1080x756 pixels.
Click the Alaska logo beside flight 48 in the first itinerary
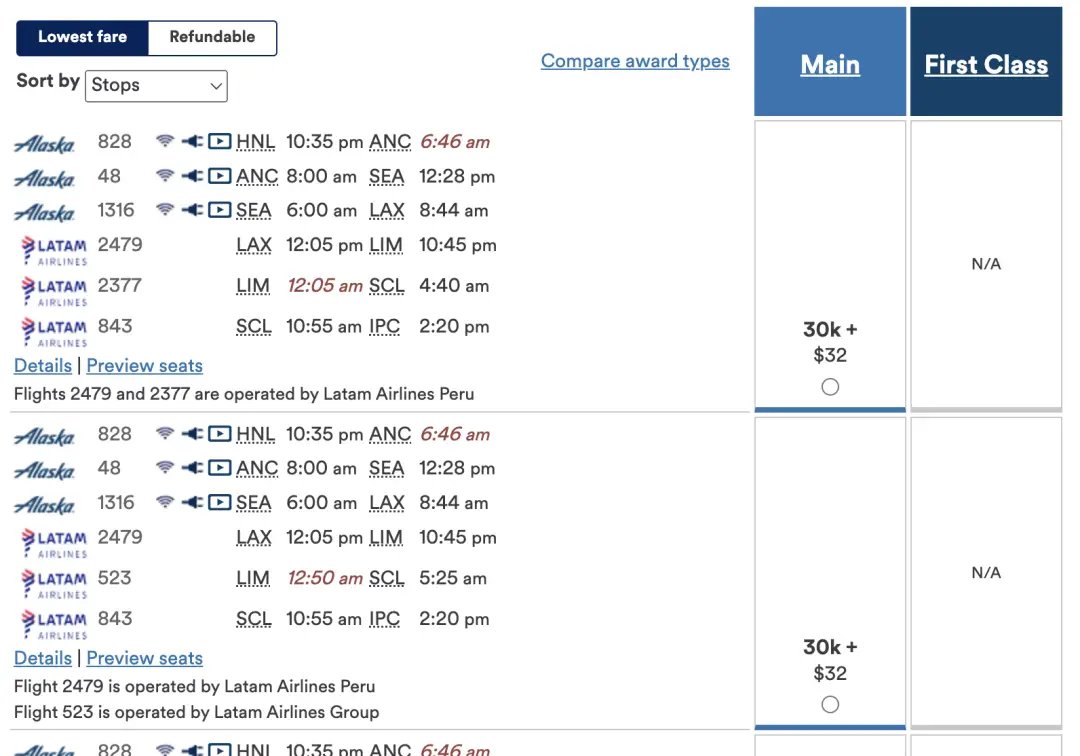(45, 179)
